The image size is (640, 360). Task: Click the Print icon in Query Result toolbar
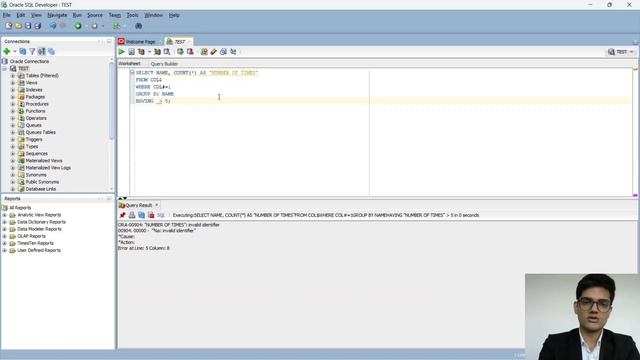tap(132, 215)
